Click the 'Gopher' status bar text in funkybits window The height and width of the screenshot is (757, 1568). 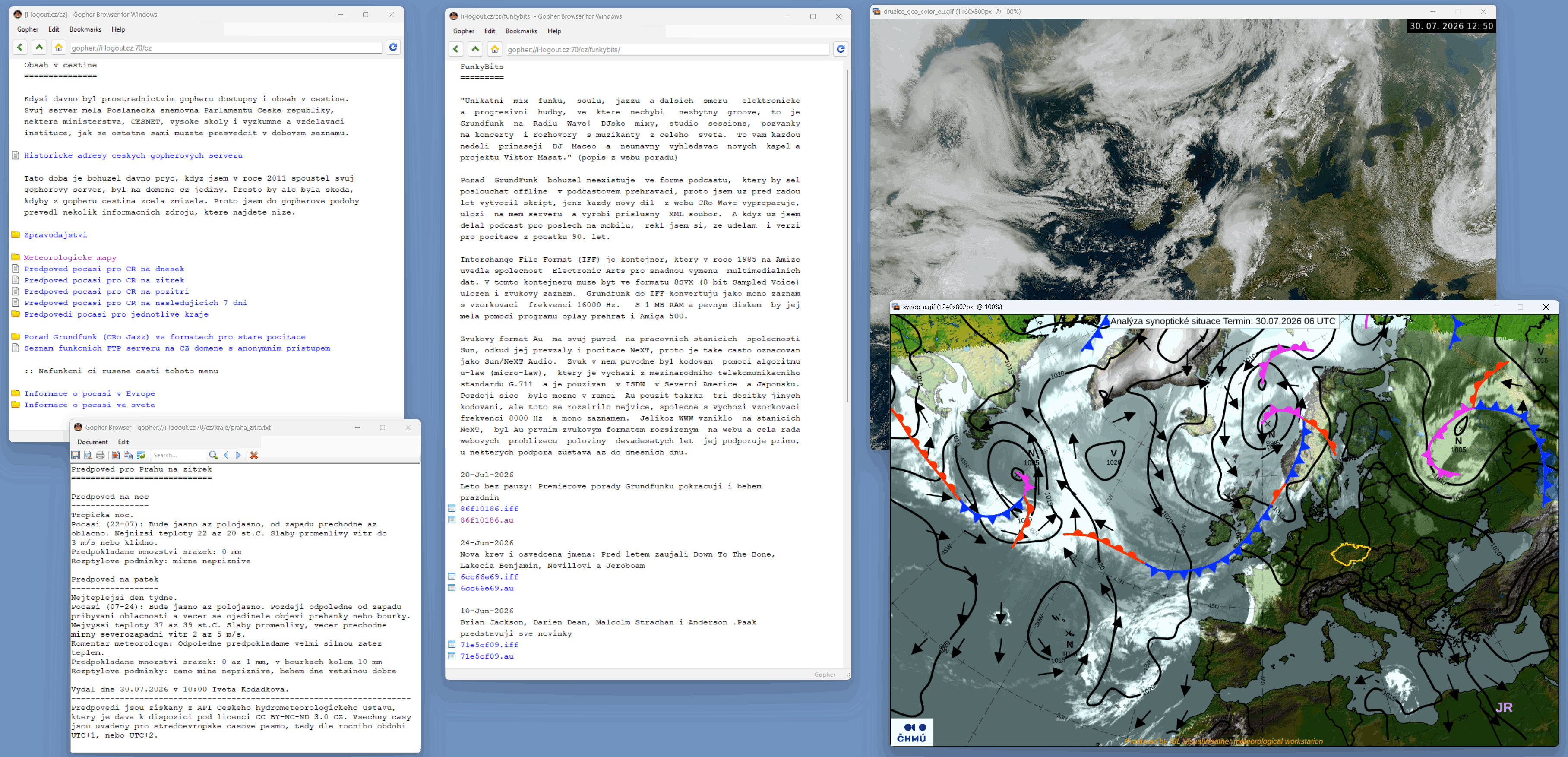[x=825, y=675]
